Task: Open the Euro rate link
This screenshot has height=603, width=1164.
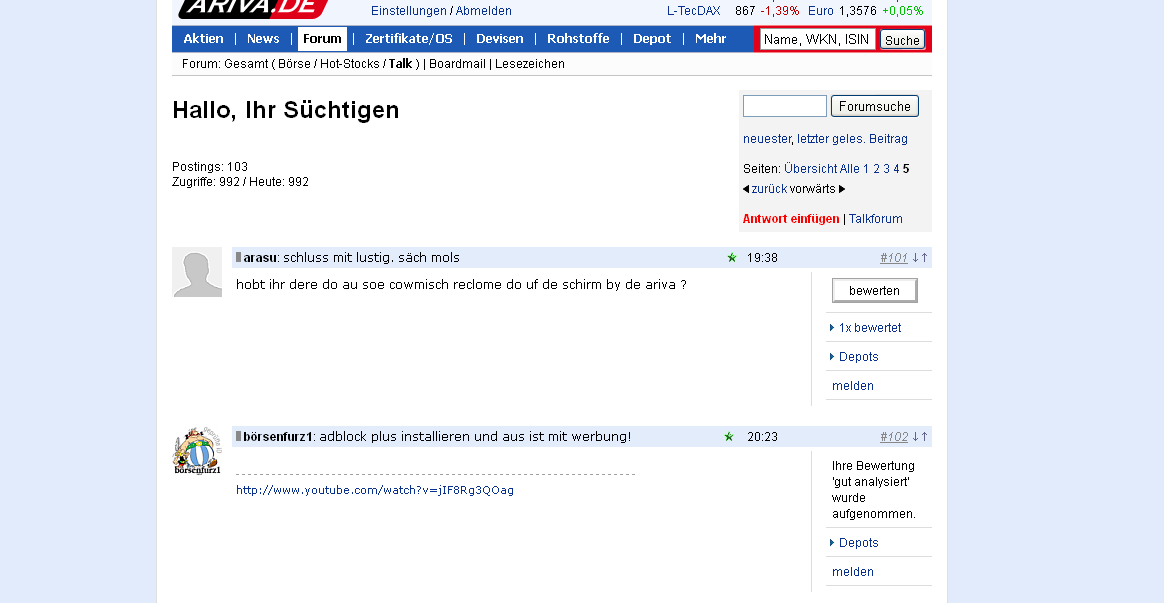Action: point(820,11)
